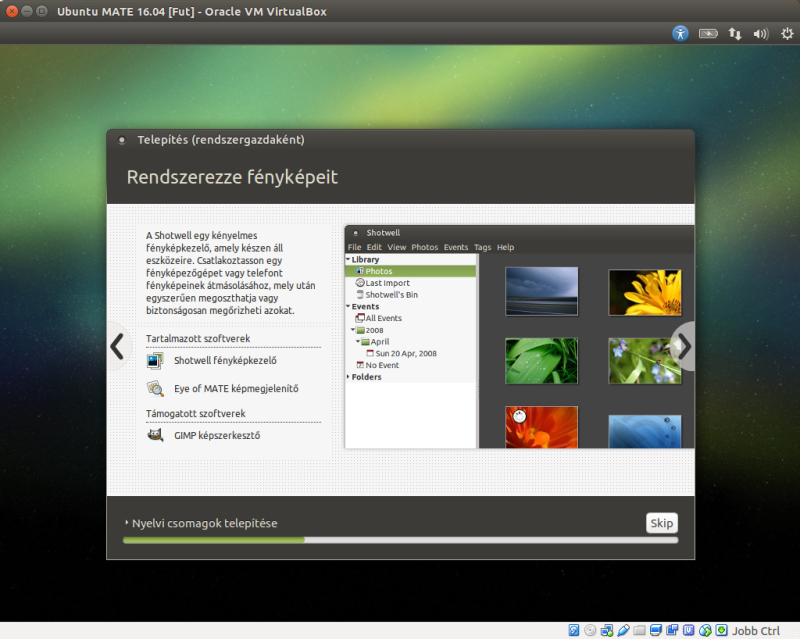Click the VirtualBox optical disc icon
This screenshot has height=639, width=800.
tap(590, 630)
